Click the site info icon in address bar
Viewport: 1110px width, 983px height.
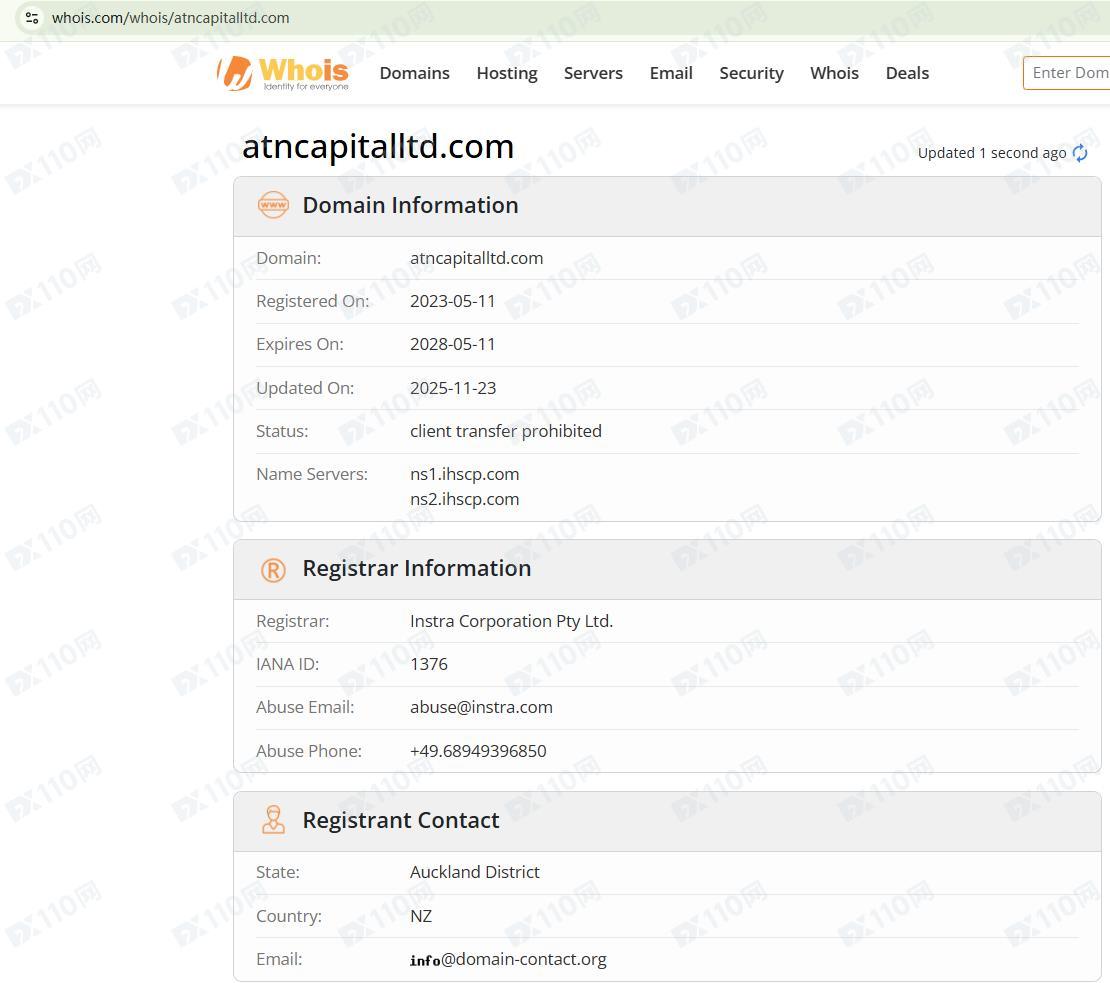point(32,18)
